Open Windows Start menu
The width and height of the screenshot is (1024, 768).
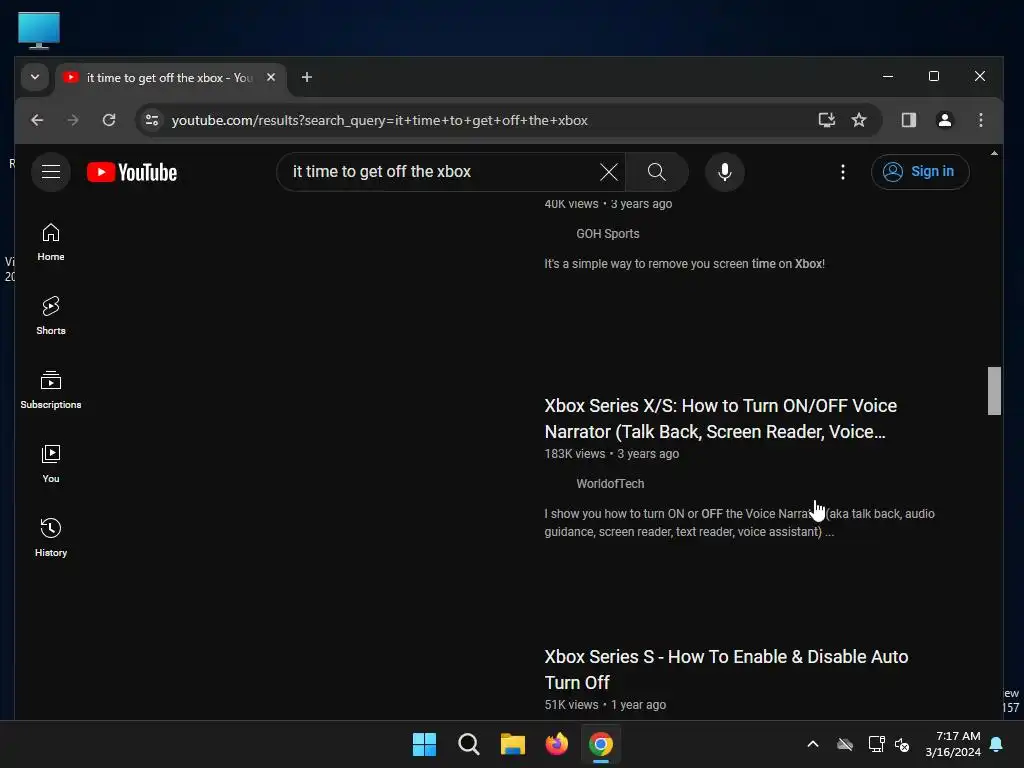[x=424, y=744]
